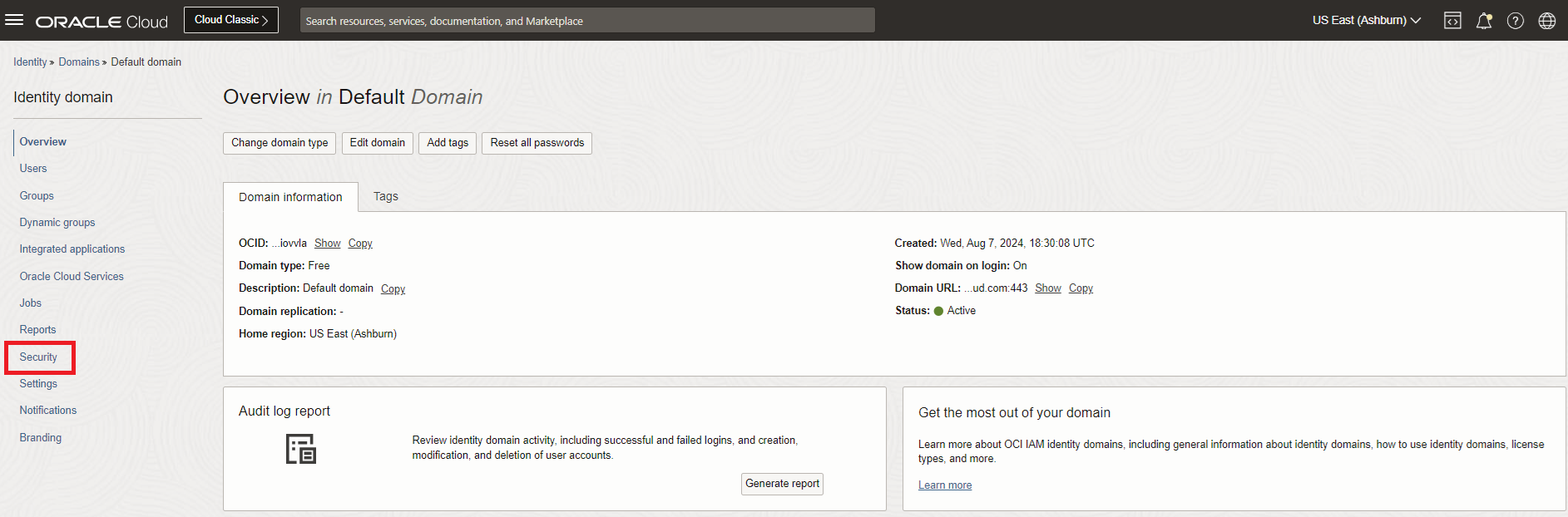The height and width of the screenshot is (517, 1568).
Task: Go to Domains in the breadcrumb
Action: [79, 62]
